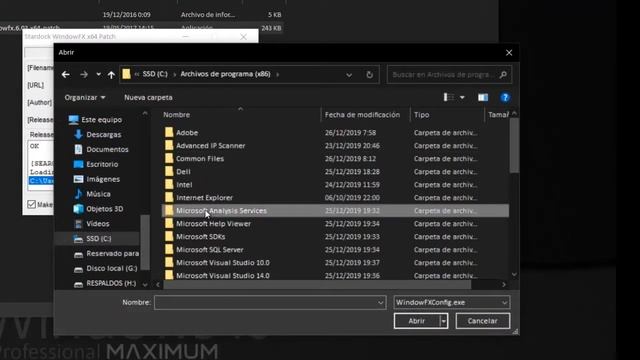The image size is (640, 360).
Task: Select Microsoft Analysis Services folder
Action: click(336, 211)
